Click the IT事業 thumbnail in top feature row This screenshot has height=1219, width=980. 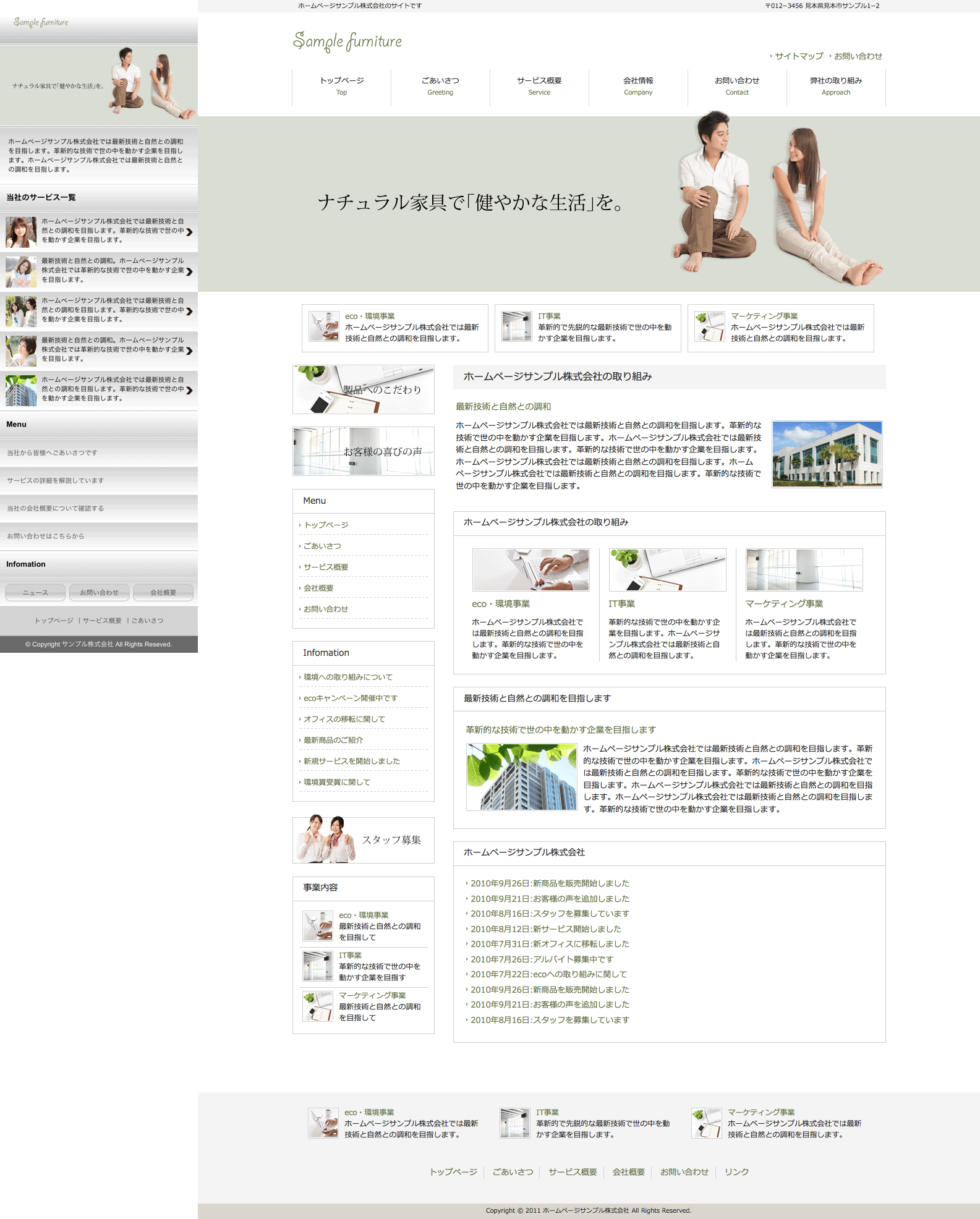pos(516,326)
